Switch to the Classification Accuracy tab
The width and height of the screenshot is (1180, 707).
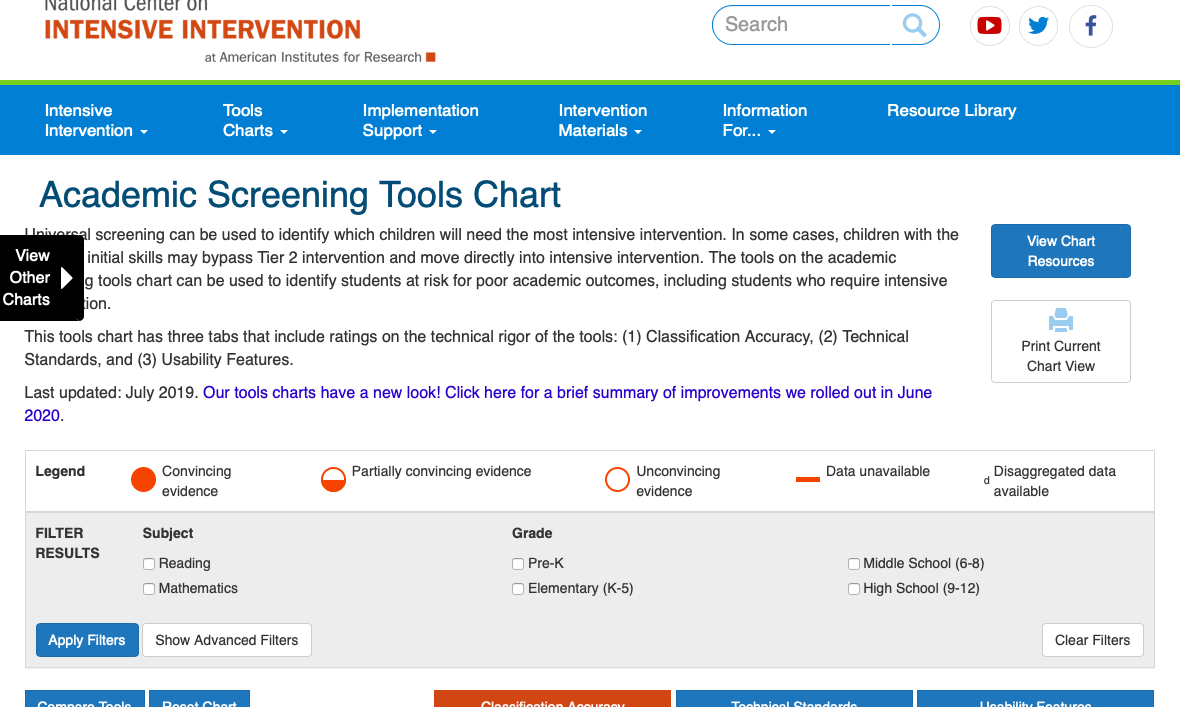point(552,699)
